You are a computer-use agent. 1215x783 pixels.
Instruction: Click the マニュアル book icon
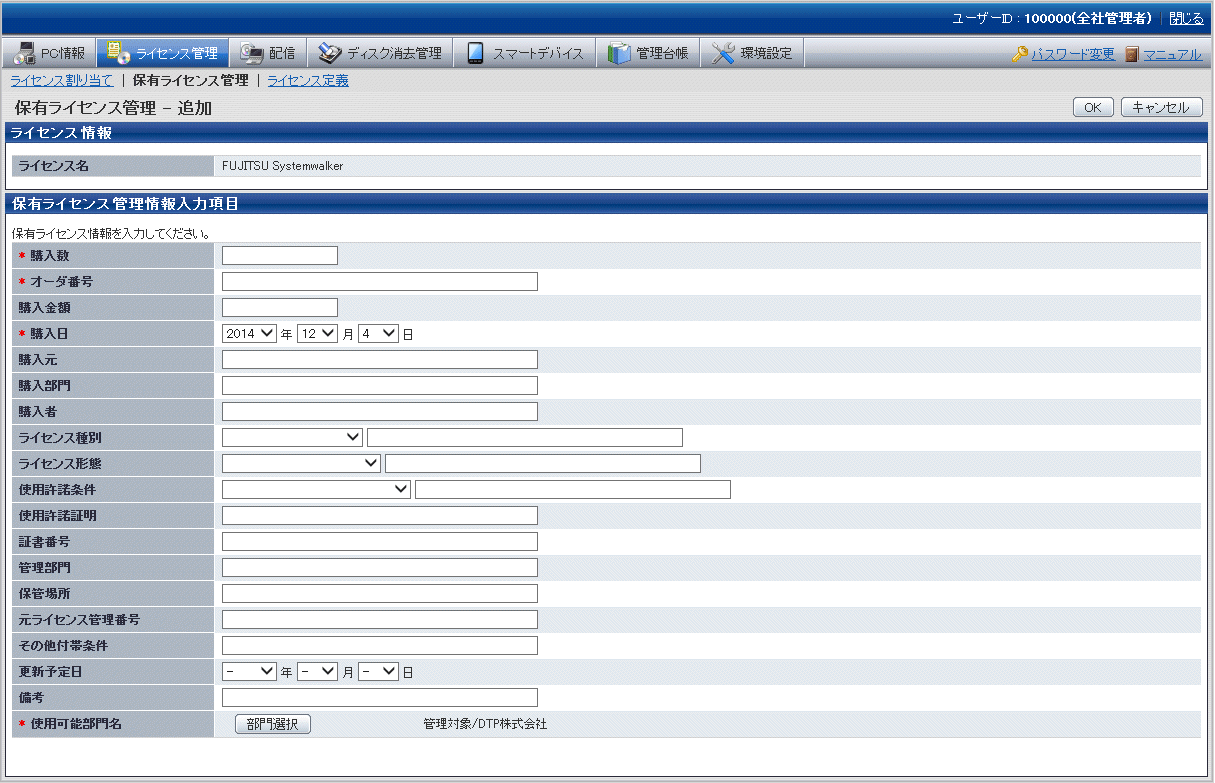click(1132, 54)
